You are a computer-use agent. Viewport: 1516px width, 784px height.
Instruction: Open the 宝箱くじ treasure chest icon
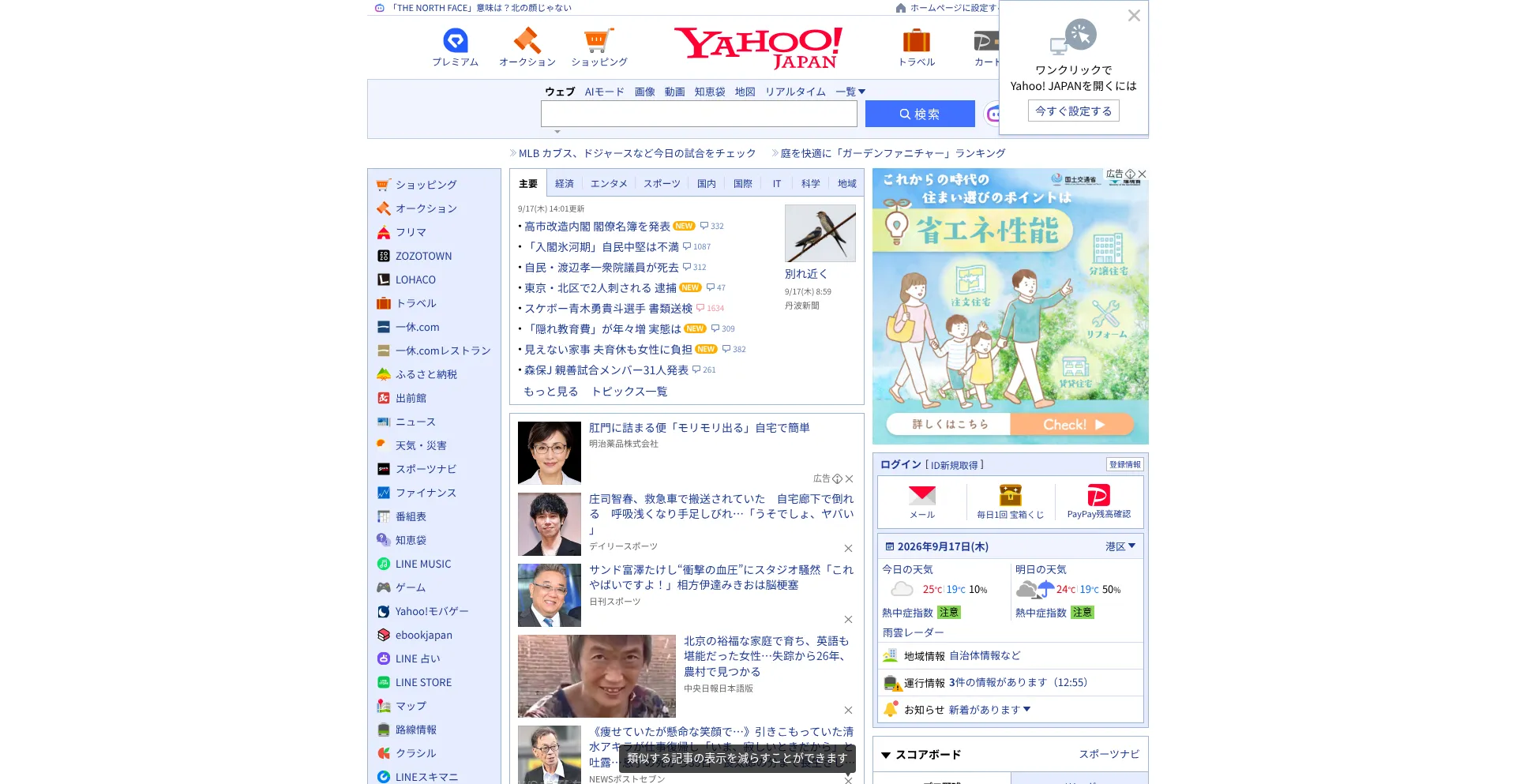[x=1010, y=495]
